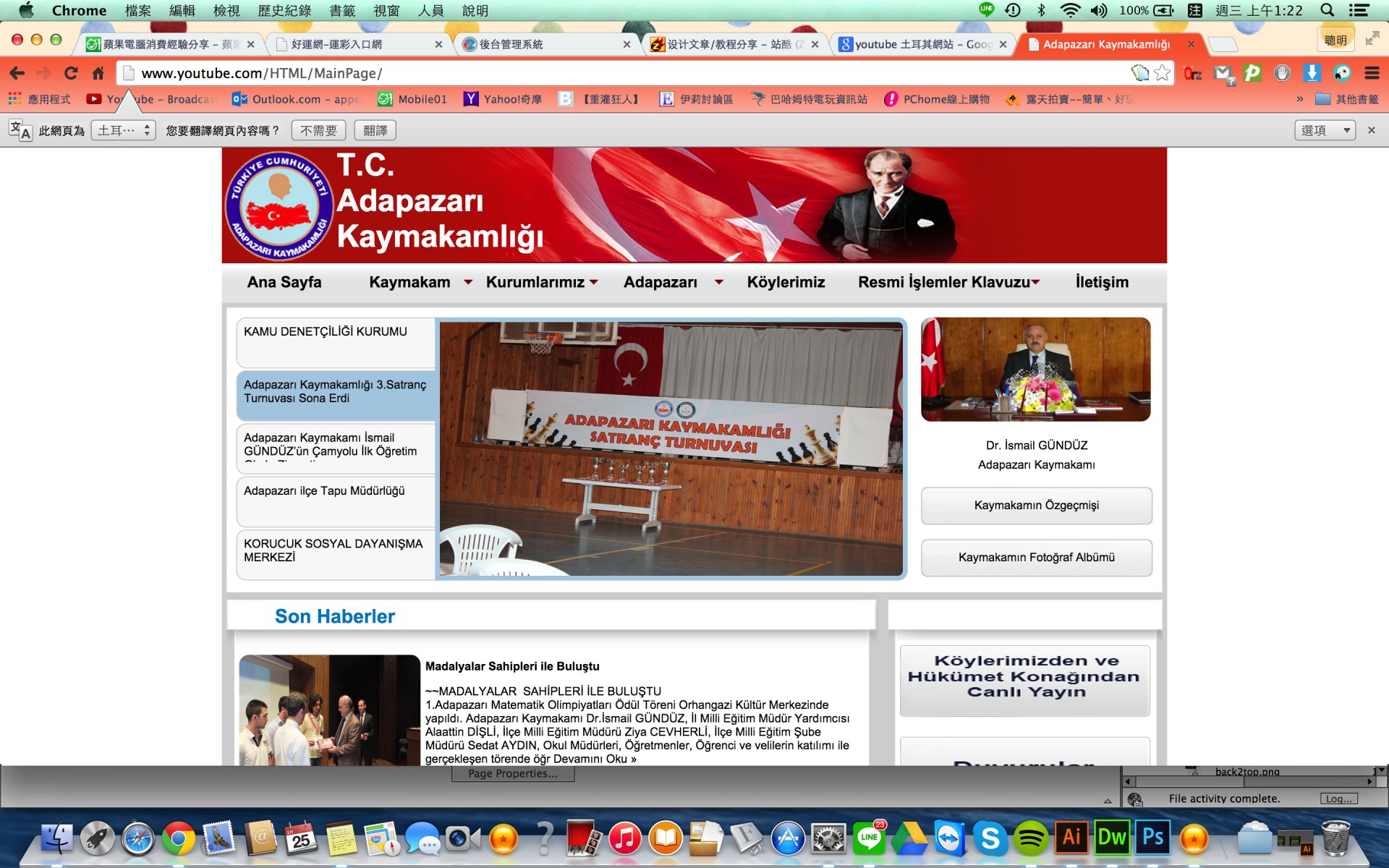Open Dreamweaver from the dock

click(1112, 838)
